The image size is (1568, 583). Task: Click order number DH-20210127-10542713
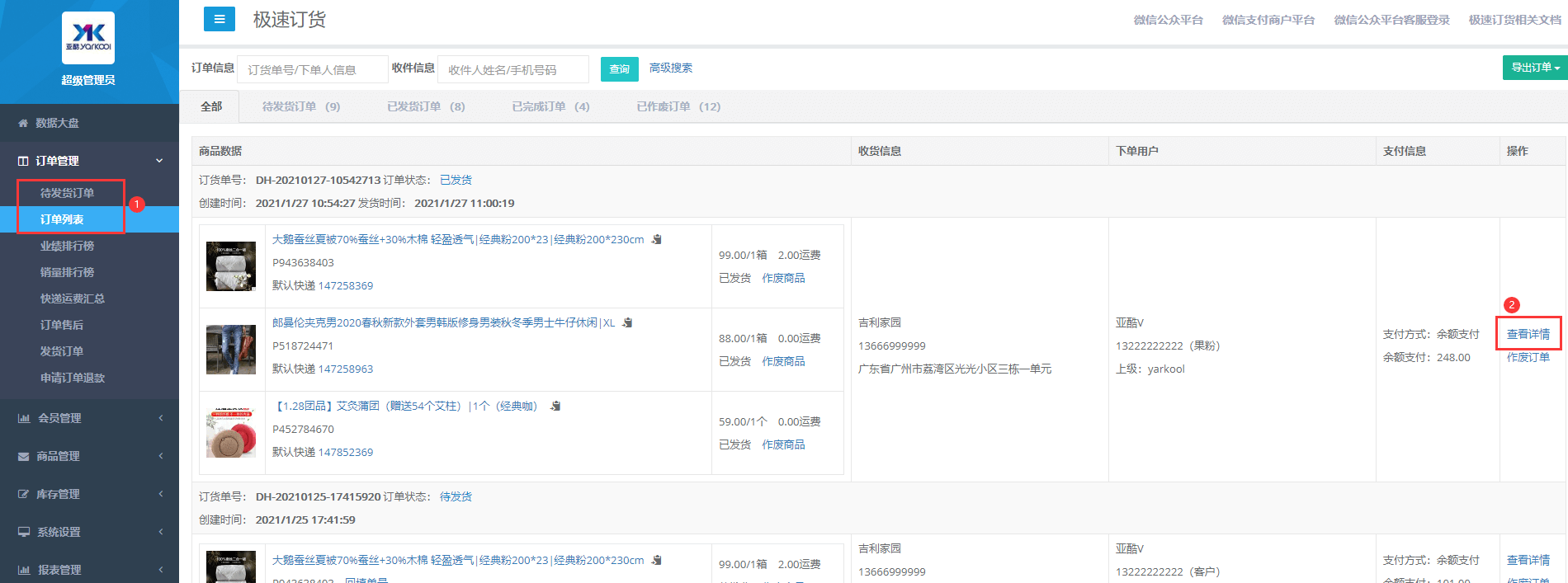click(x=319, y=180)
